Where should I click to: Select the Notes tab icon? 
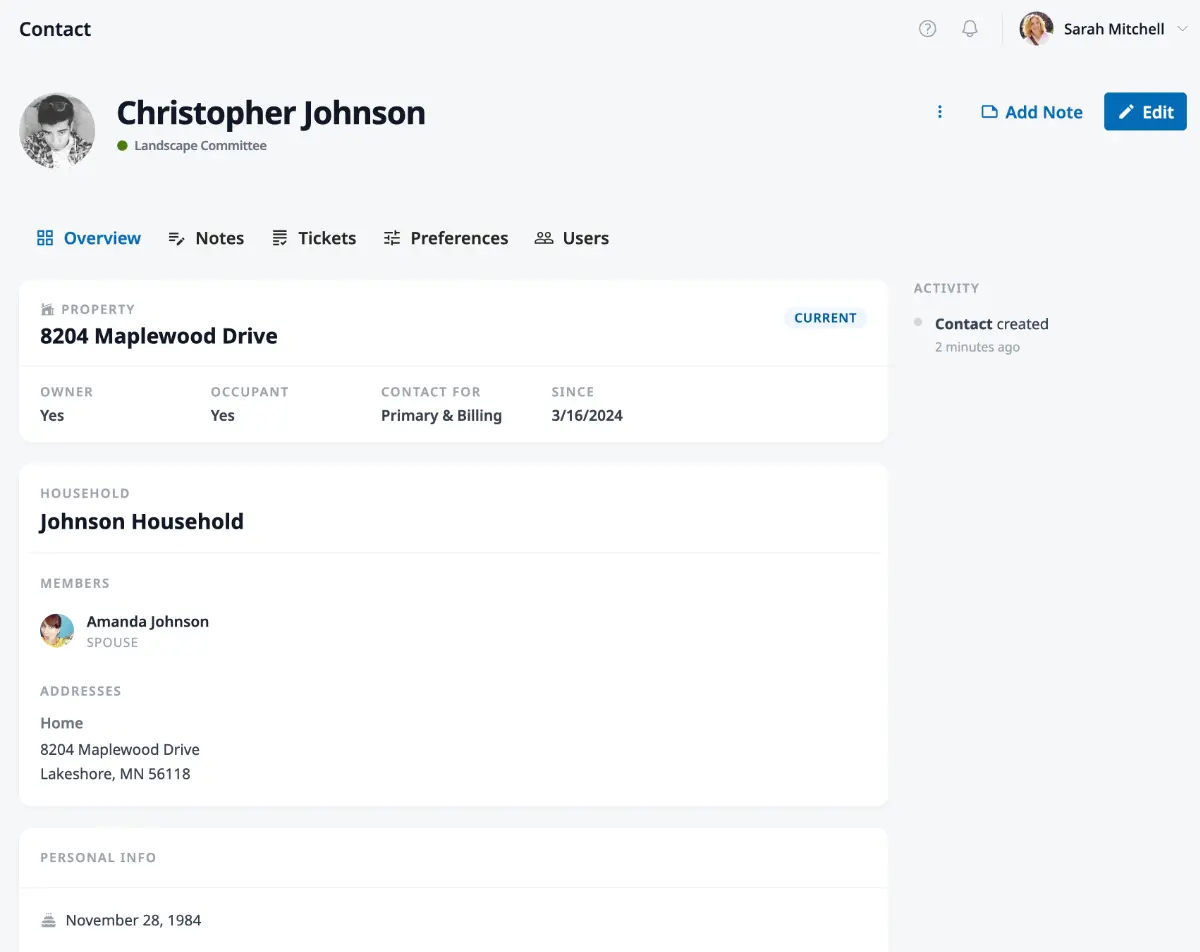coord(175,238)
